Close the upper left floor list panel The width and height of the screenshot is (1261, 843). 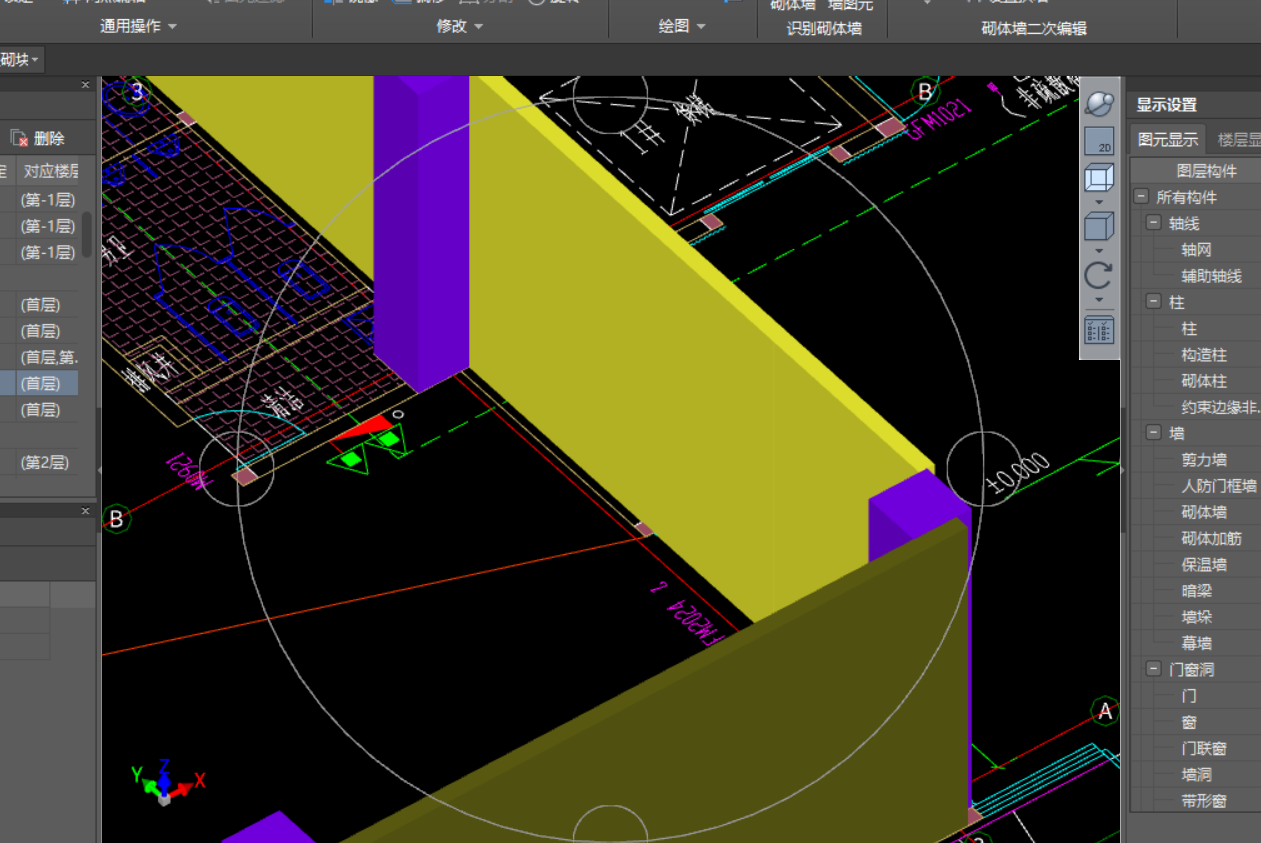point(85,85)
